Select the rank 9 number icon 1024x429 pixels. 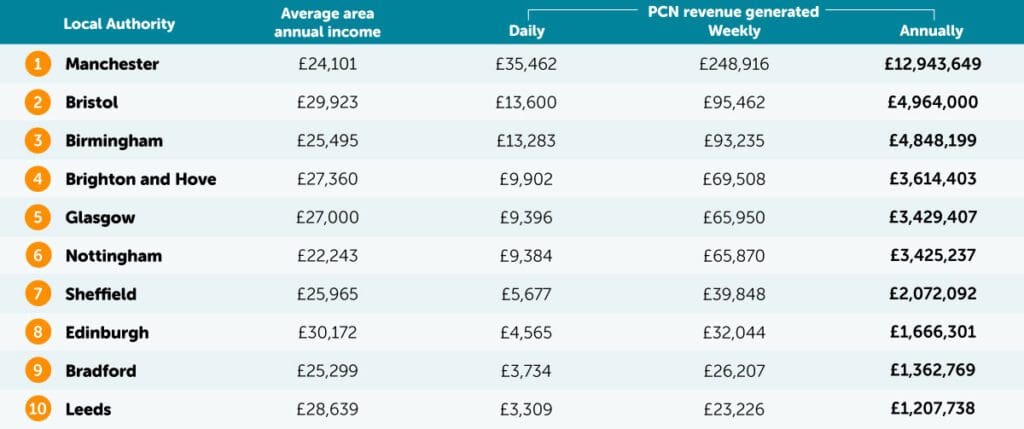coord(37,371)
